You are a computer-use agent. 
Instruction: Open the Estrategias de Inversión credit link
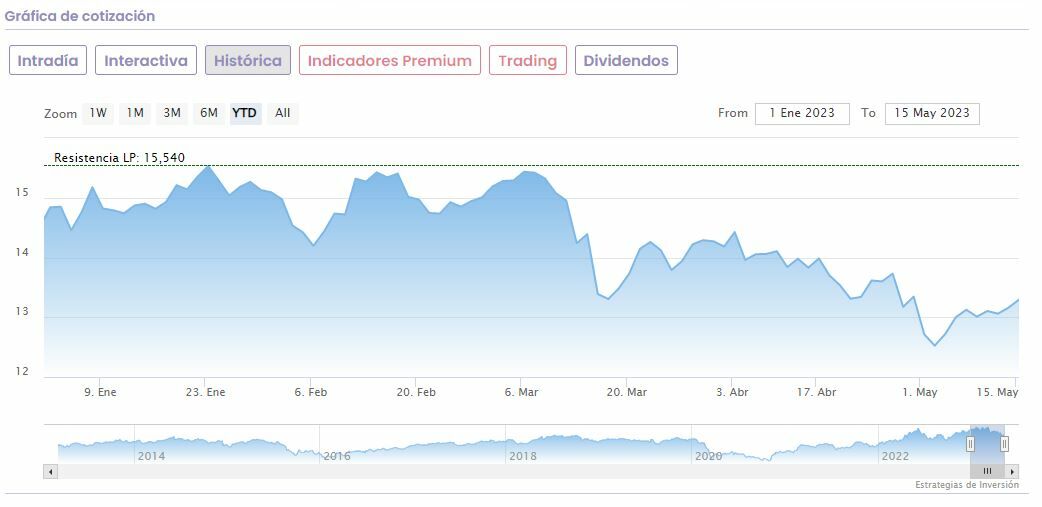[x=966, y=485]
